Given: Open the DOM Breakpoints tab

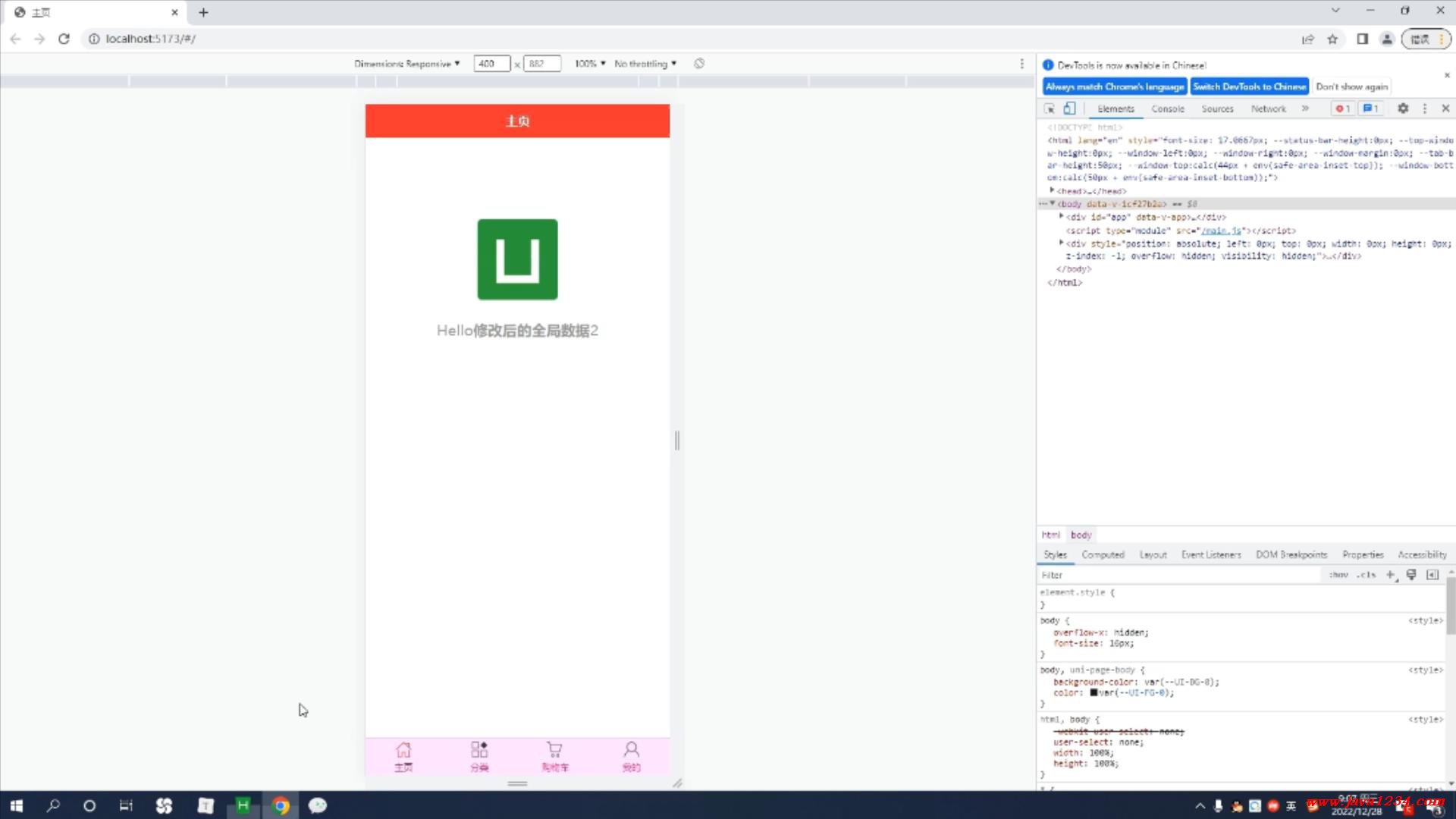Looking at the screenshot, I should point(1291,555).
